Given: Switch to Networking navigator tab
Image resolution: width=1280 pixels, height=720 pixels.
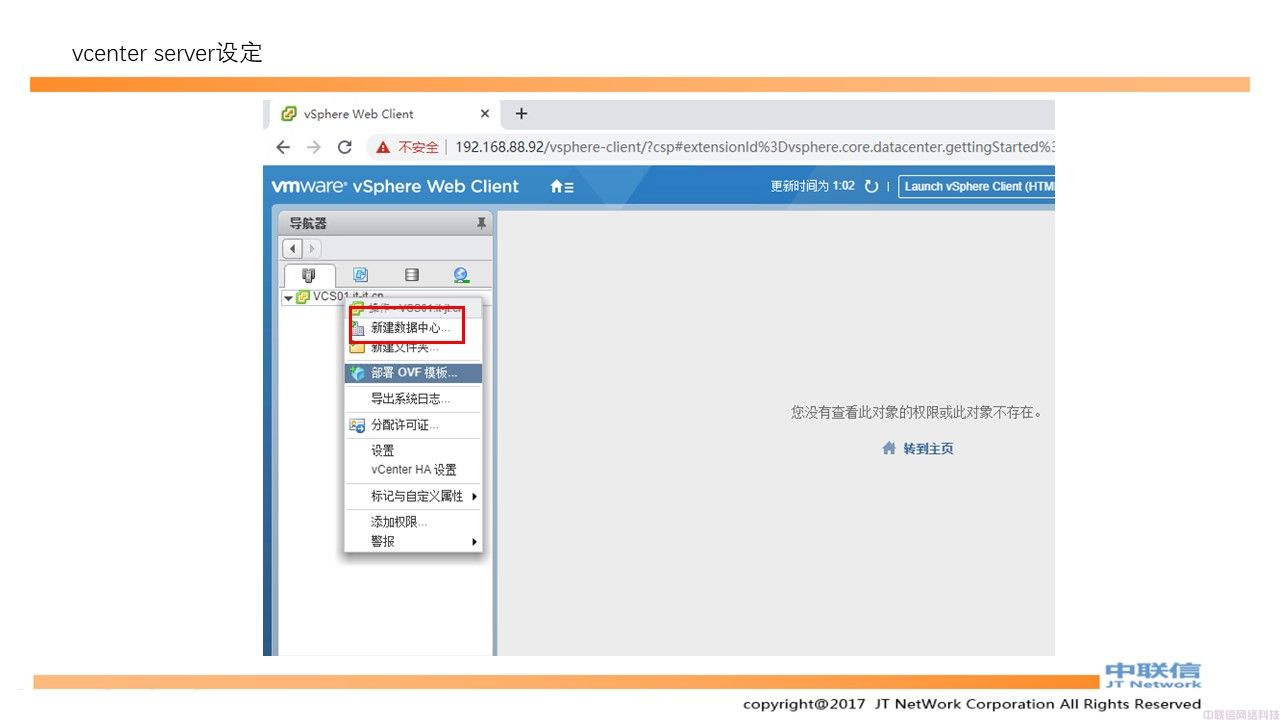Looking at the screenshot, I should coord(461,275).
